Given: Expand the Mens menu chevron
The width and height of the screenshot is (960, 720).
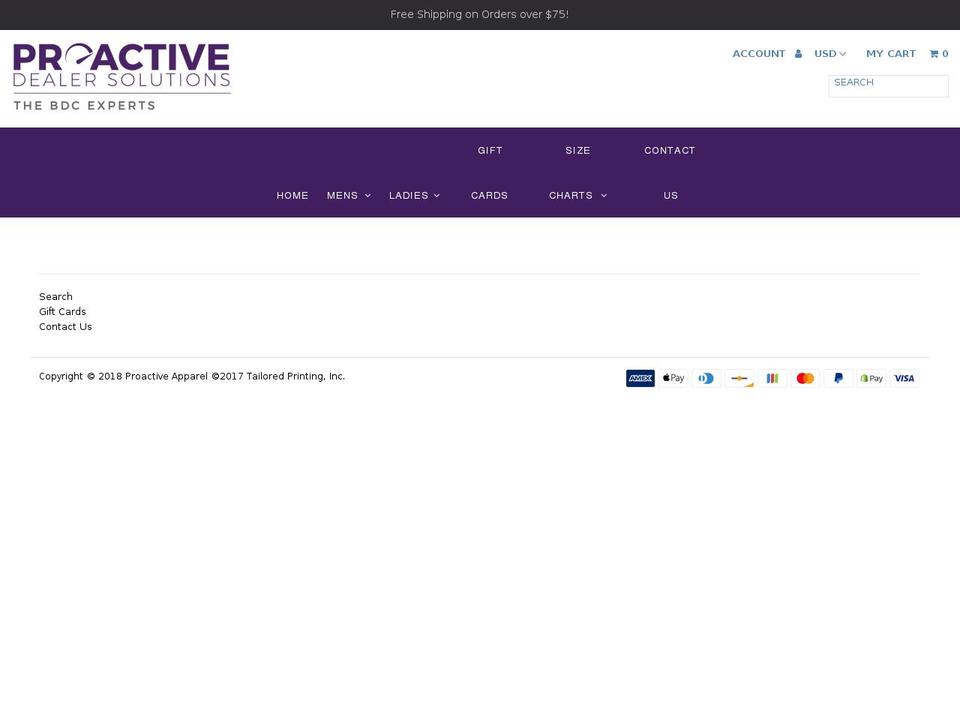Looking at the screenshot, I should pyautogui.click(x=368, y=196).
